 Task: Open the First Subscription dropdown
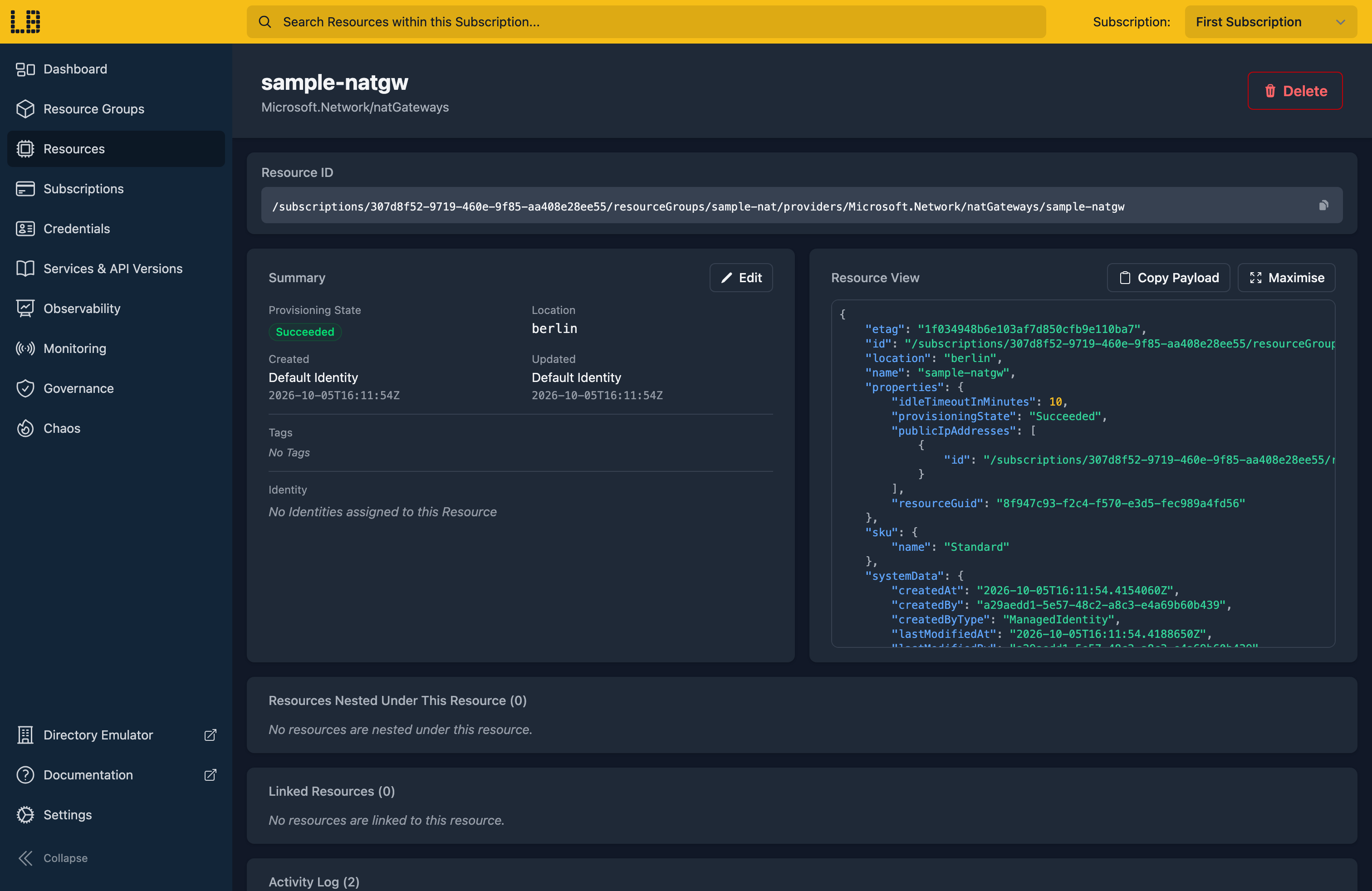point(1270,22)
